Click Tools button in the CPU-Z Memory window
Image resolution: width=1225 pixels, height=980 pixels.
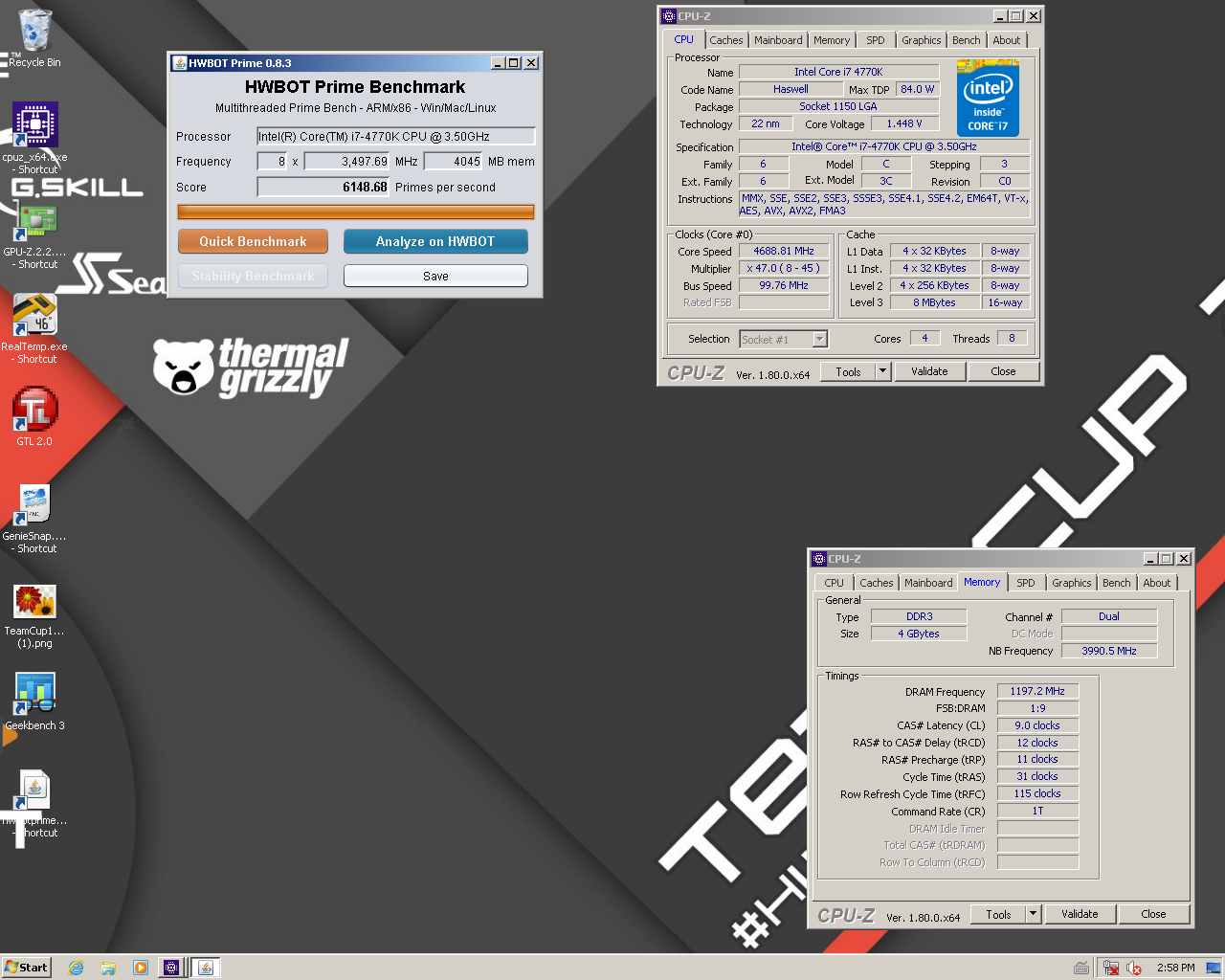click(999, 914)
